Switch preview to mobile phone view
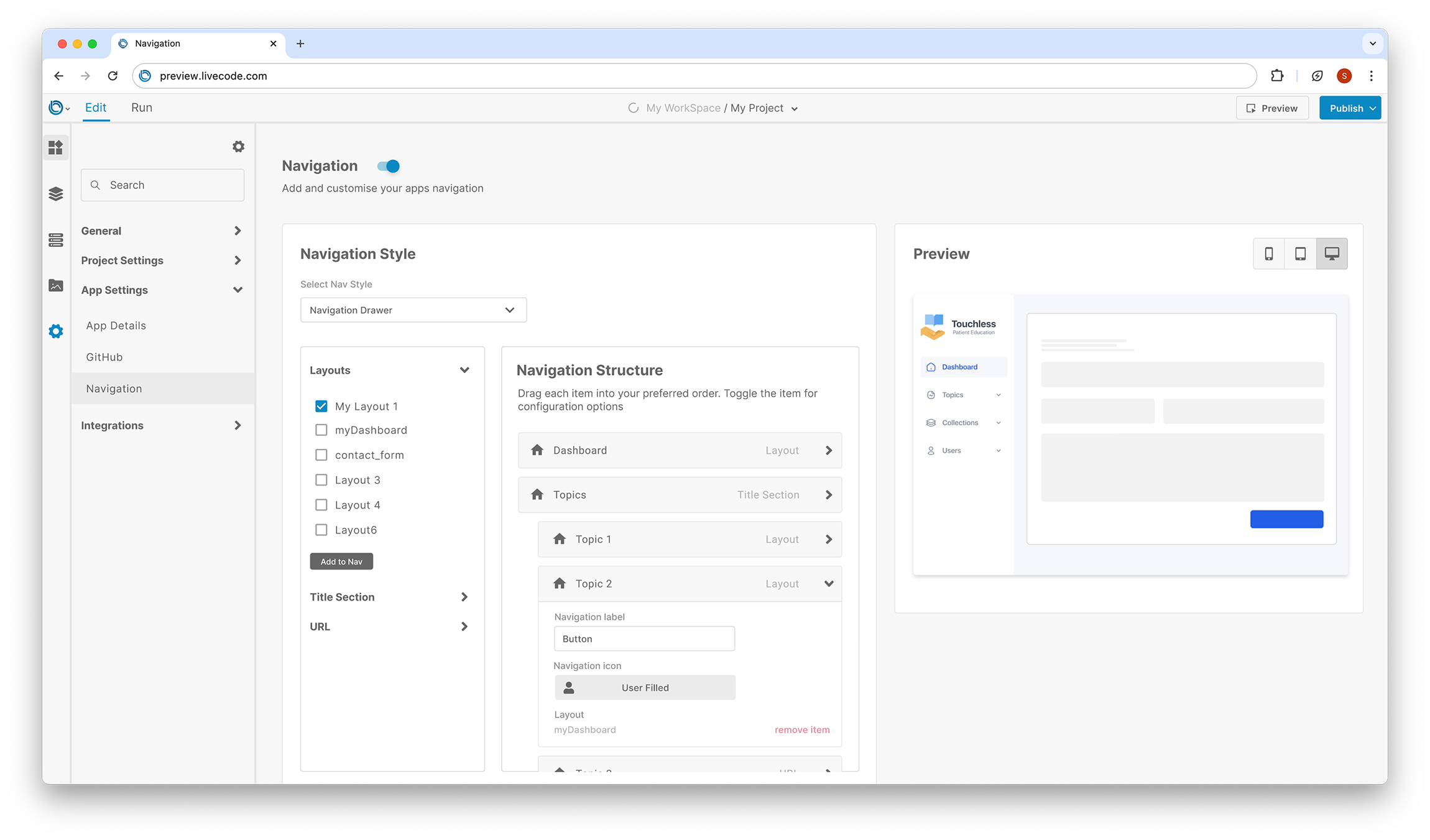Screen dimensions: 1430x840 pos(1269,254)
